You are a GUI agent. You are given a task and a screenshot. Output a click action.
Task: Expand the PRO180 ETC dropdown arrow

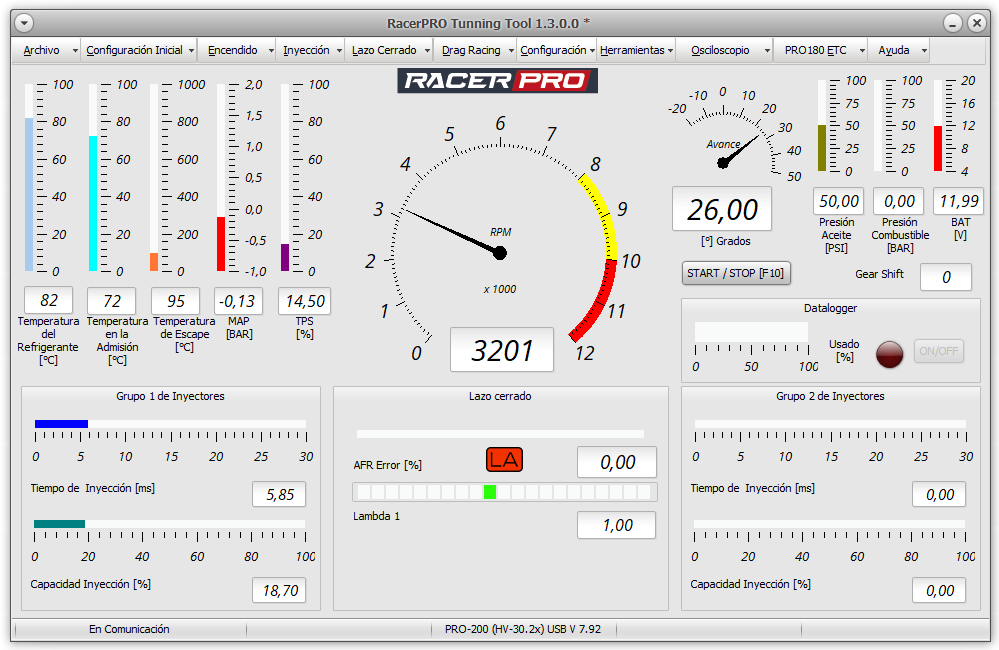[x=862, y=50]
